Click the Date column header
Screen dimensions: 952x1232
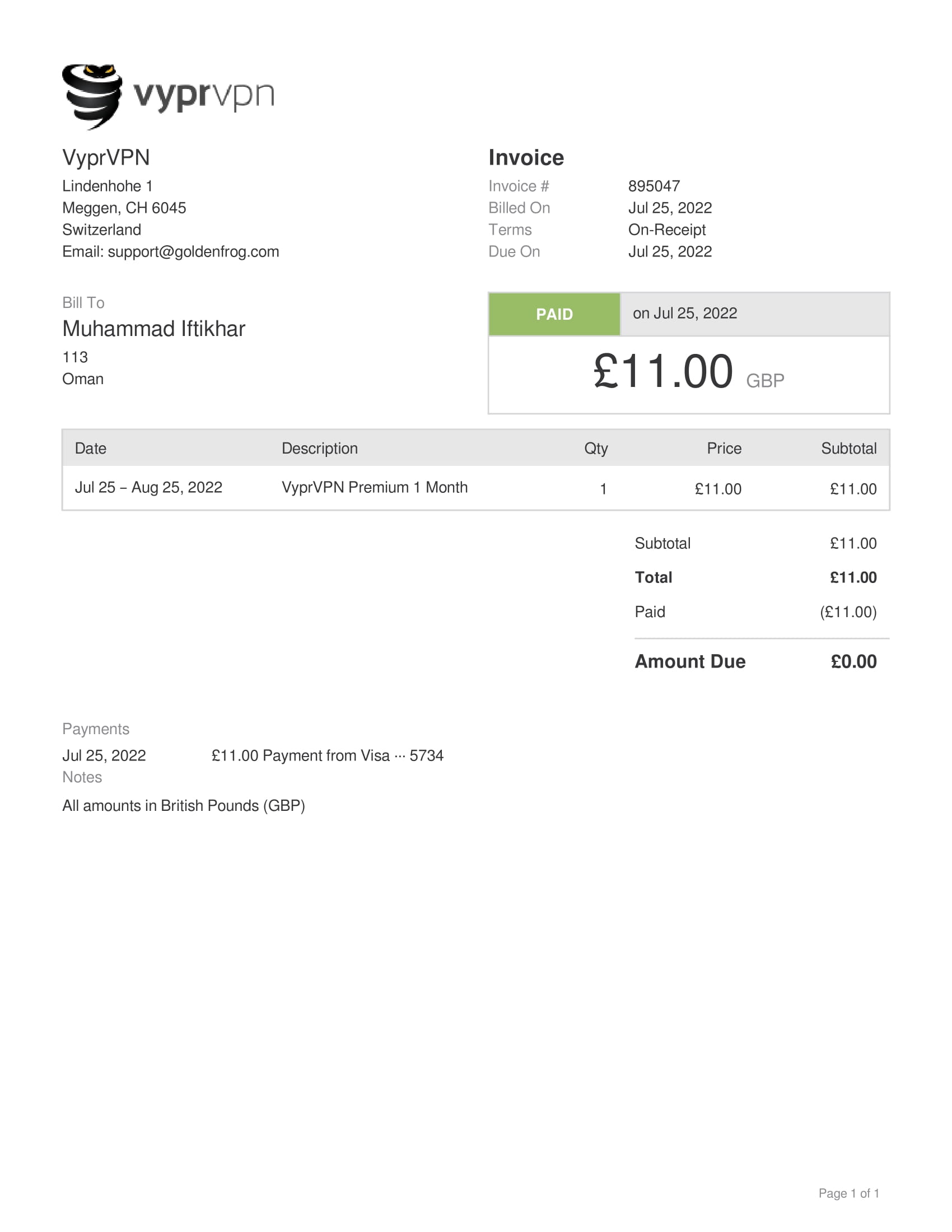[90, 449]
